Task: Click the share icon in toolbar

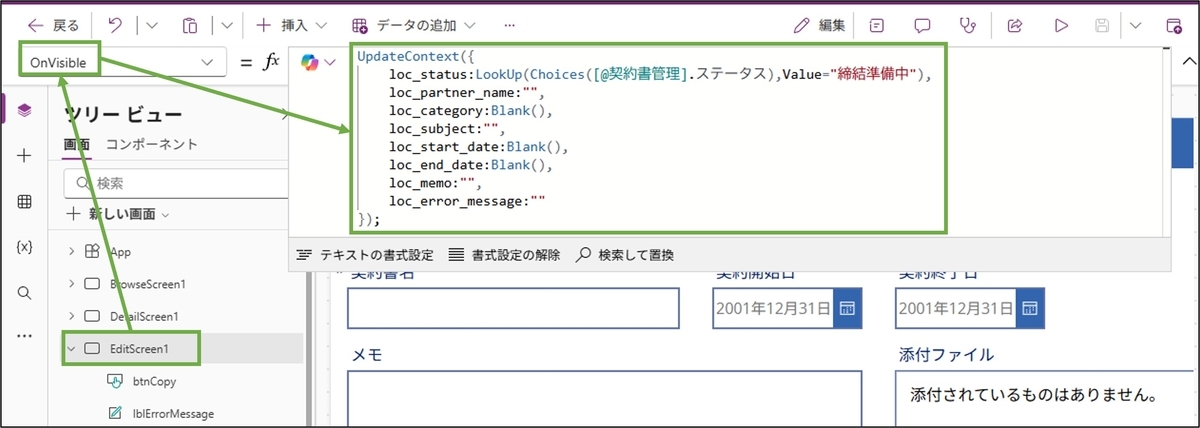Action: [1014, 25]
